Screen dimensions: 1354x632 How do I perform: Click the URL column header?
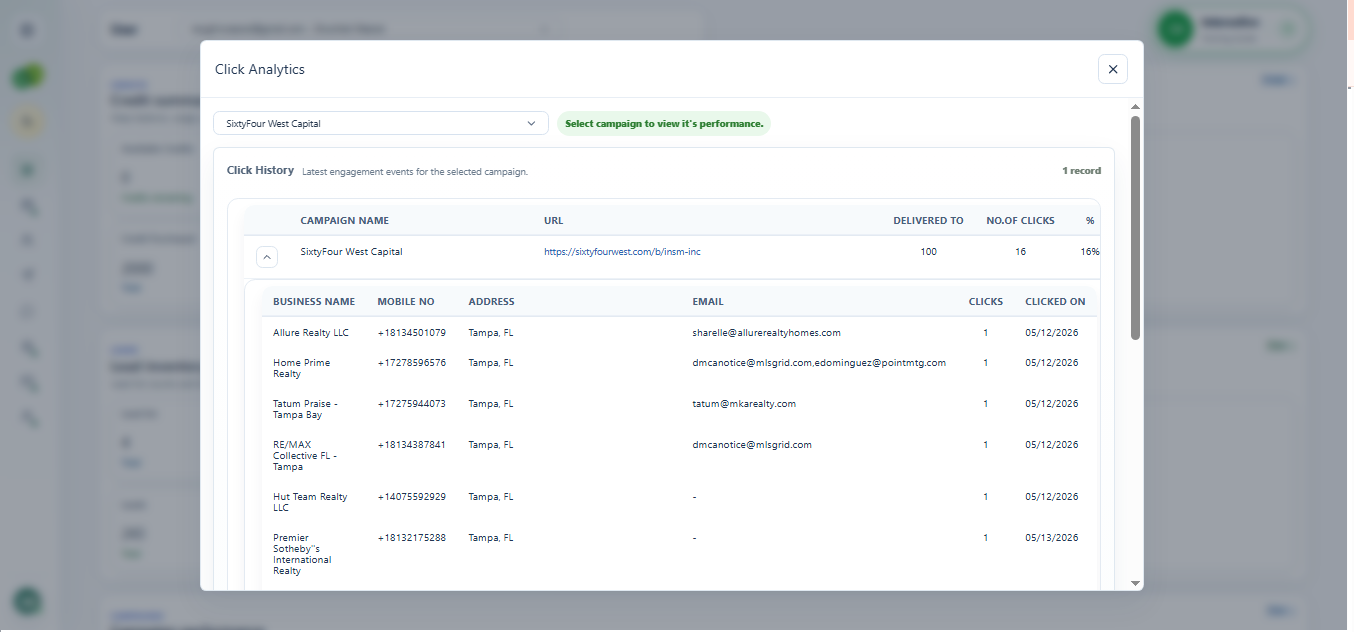coord(554,221)
